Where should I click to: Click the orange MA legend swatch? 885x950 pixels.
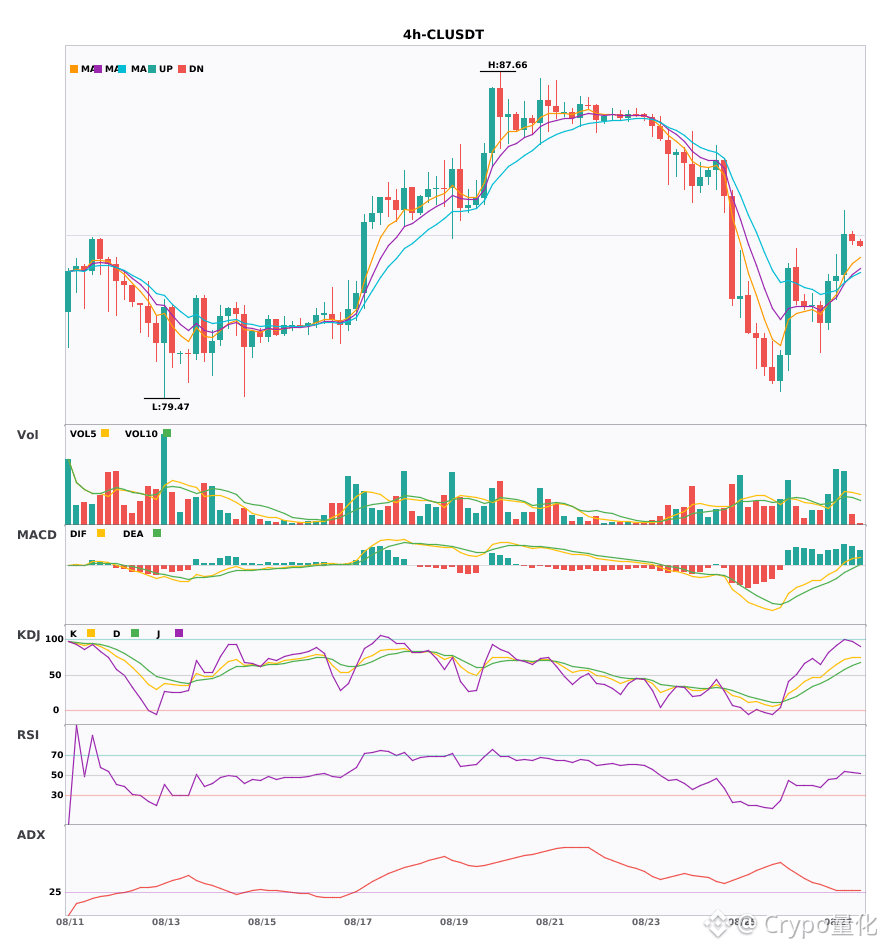point(74,69)
